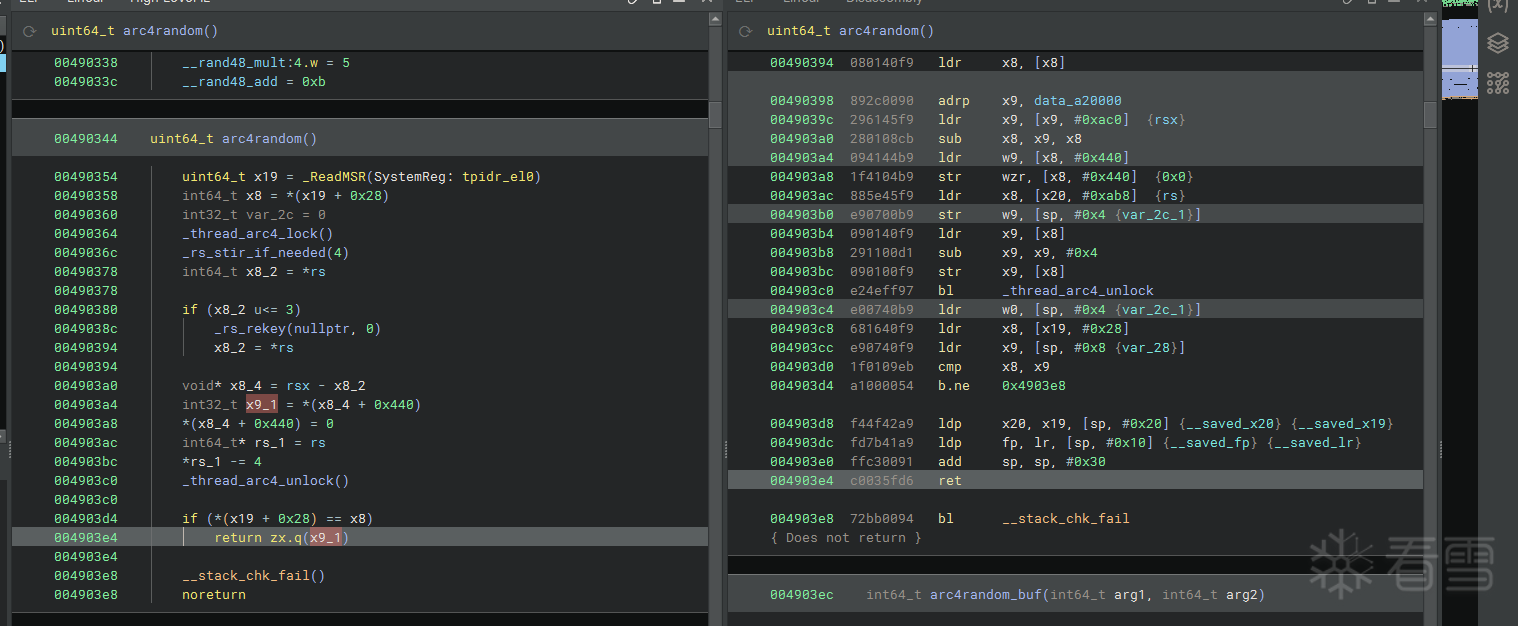Open the grid-pattern sidebar icon below layers

(1497, 83)
